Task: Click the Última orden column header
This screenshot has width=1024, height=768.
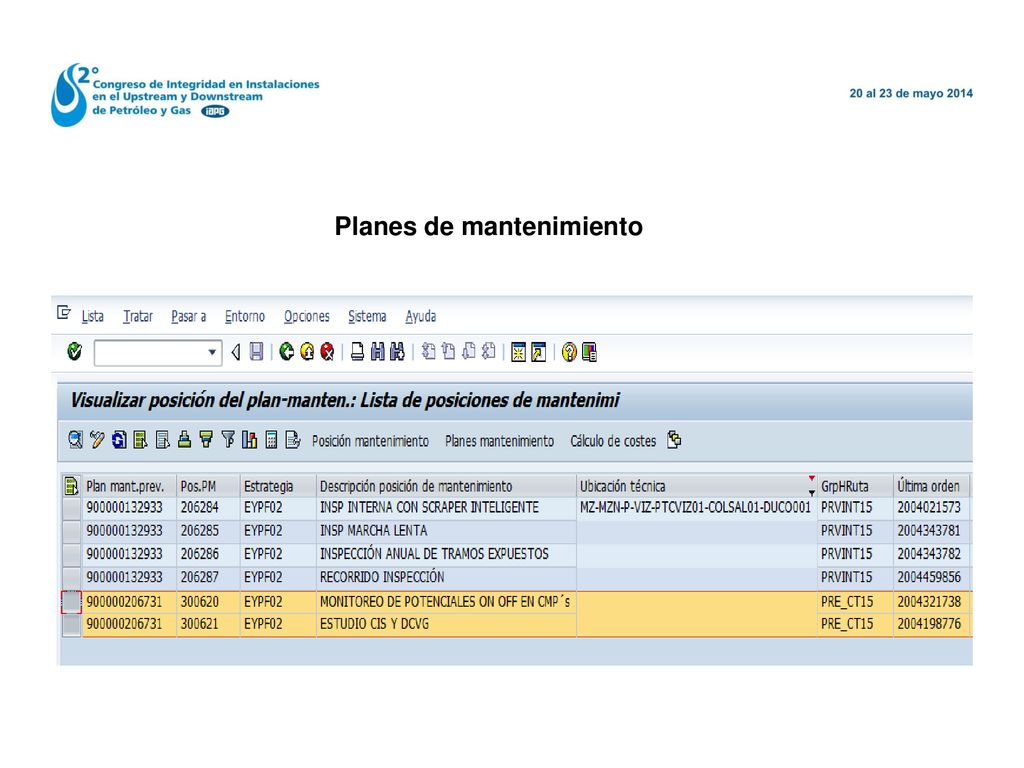Action: 931,486
